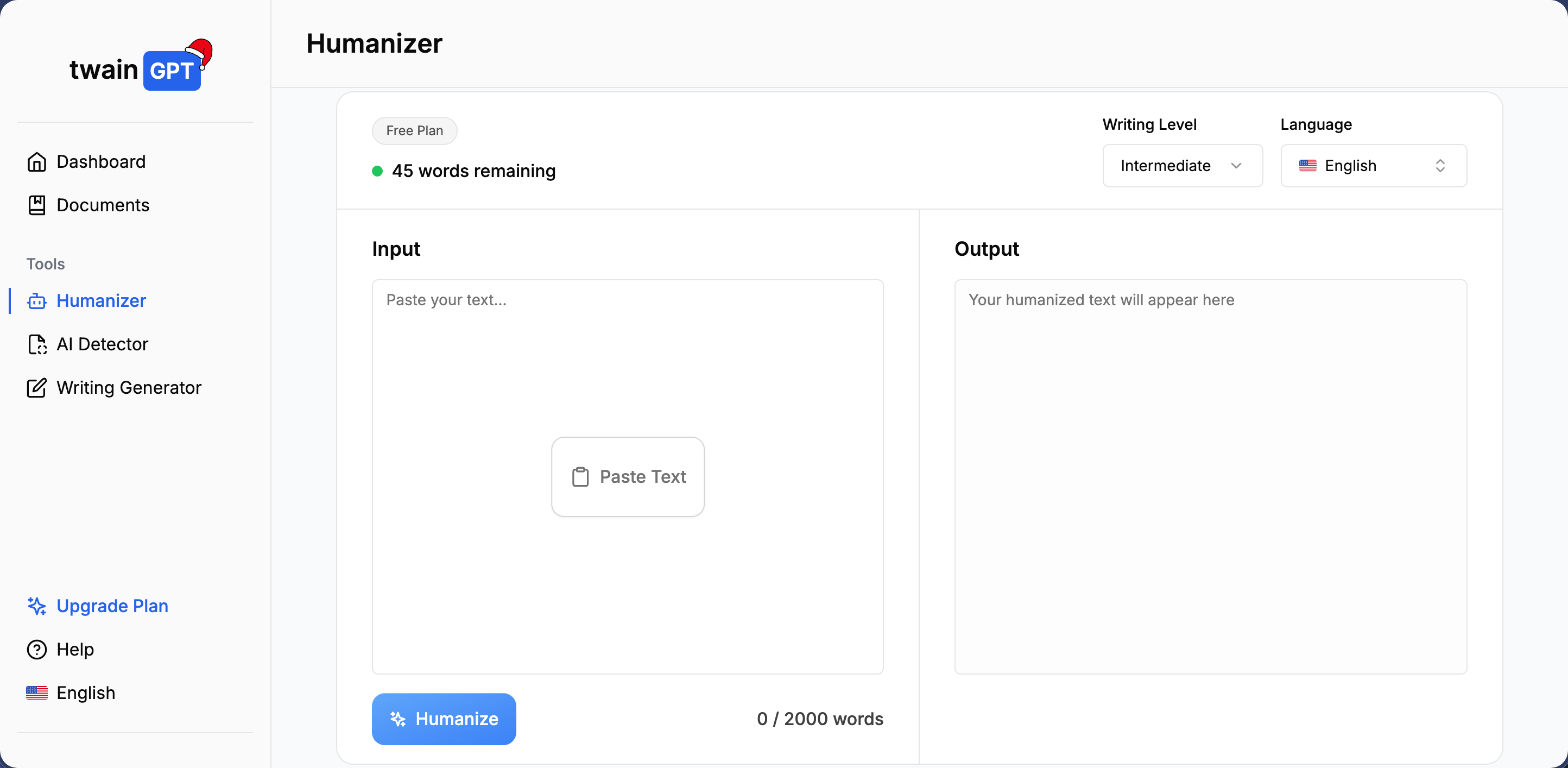Click the clipboard icon on Paste Text

(x=580, y=477)
